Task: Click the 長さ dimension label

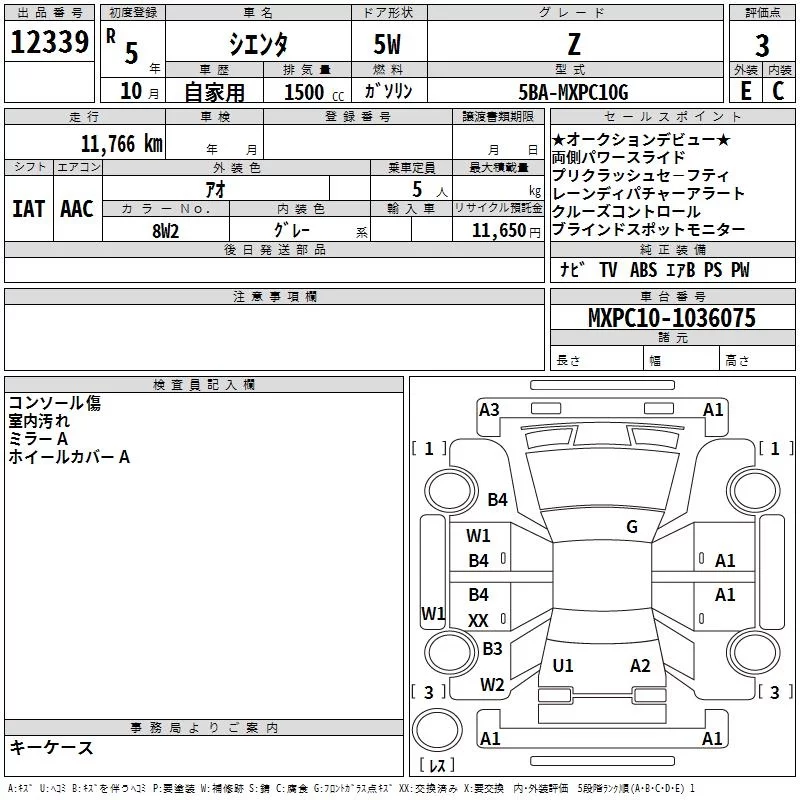Action: pyautogui.click(x=568, y=360)
